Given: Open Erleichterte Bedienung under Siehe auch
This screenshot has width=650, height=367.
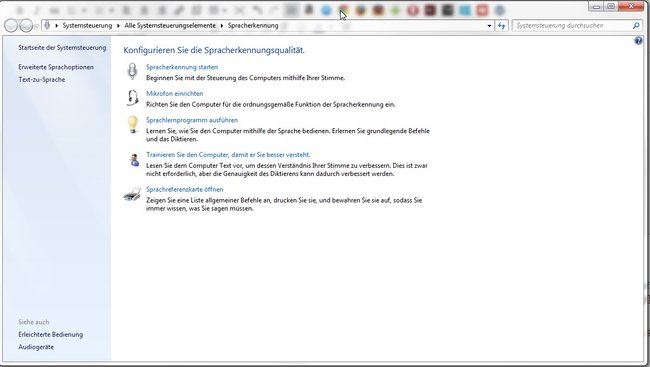Looking at the screenshot, I should (x=51, y=335).
